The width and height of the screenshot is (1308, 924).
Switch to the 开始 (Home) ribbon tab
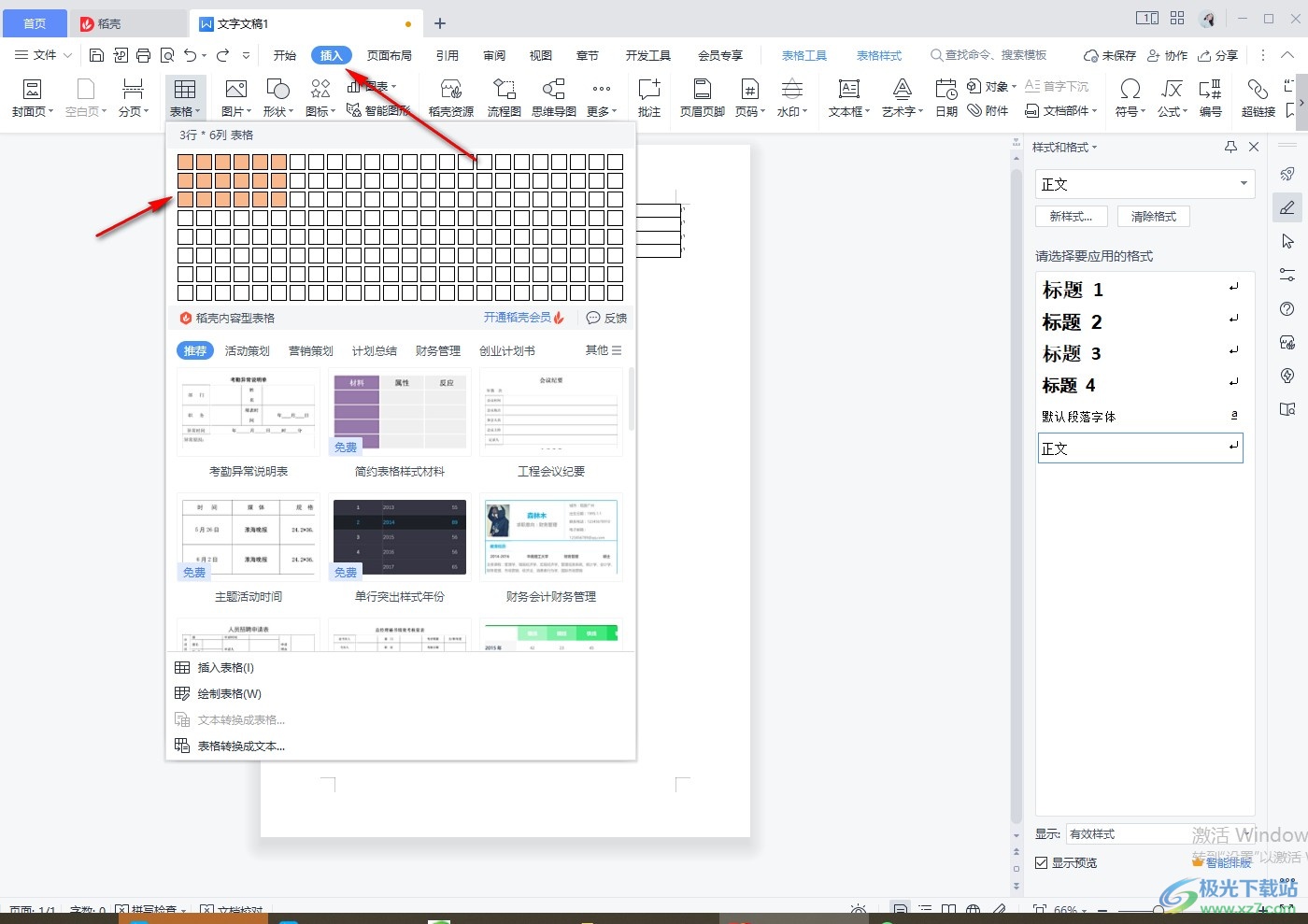click(285, 55)
